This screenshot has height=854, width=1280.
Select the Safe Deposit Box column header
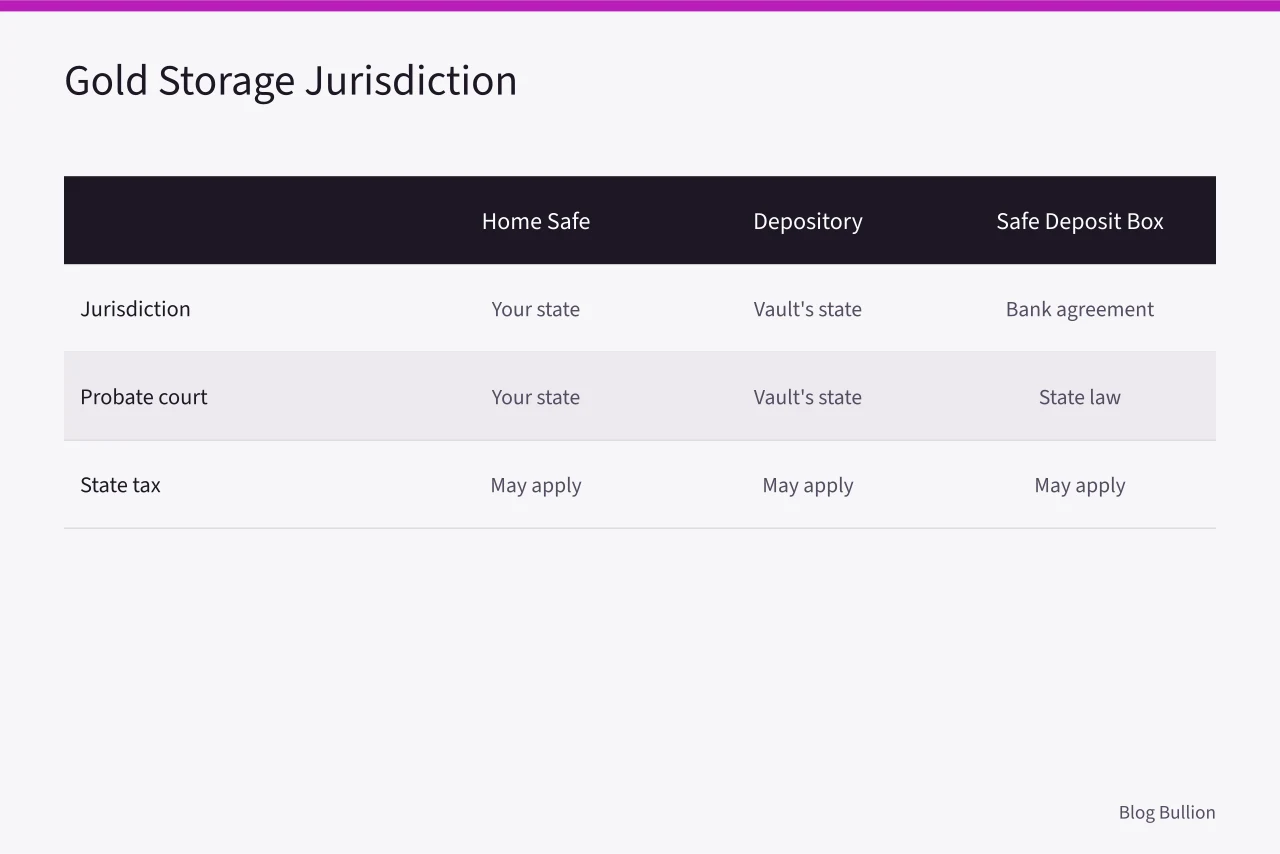point(1080,221)
